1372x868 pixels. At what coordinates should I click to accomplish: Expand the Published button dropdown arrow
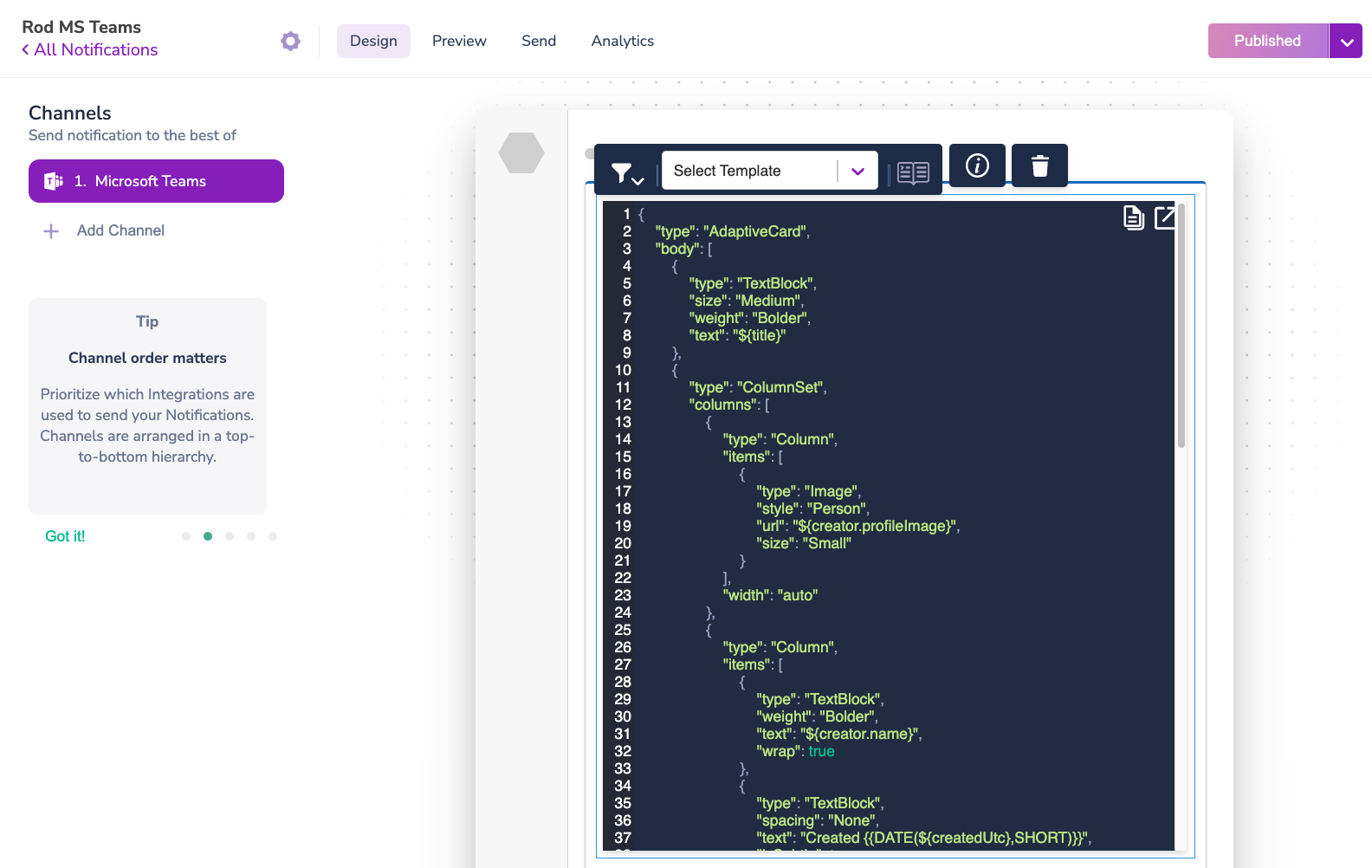[1346, 41]
